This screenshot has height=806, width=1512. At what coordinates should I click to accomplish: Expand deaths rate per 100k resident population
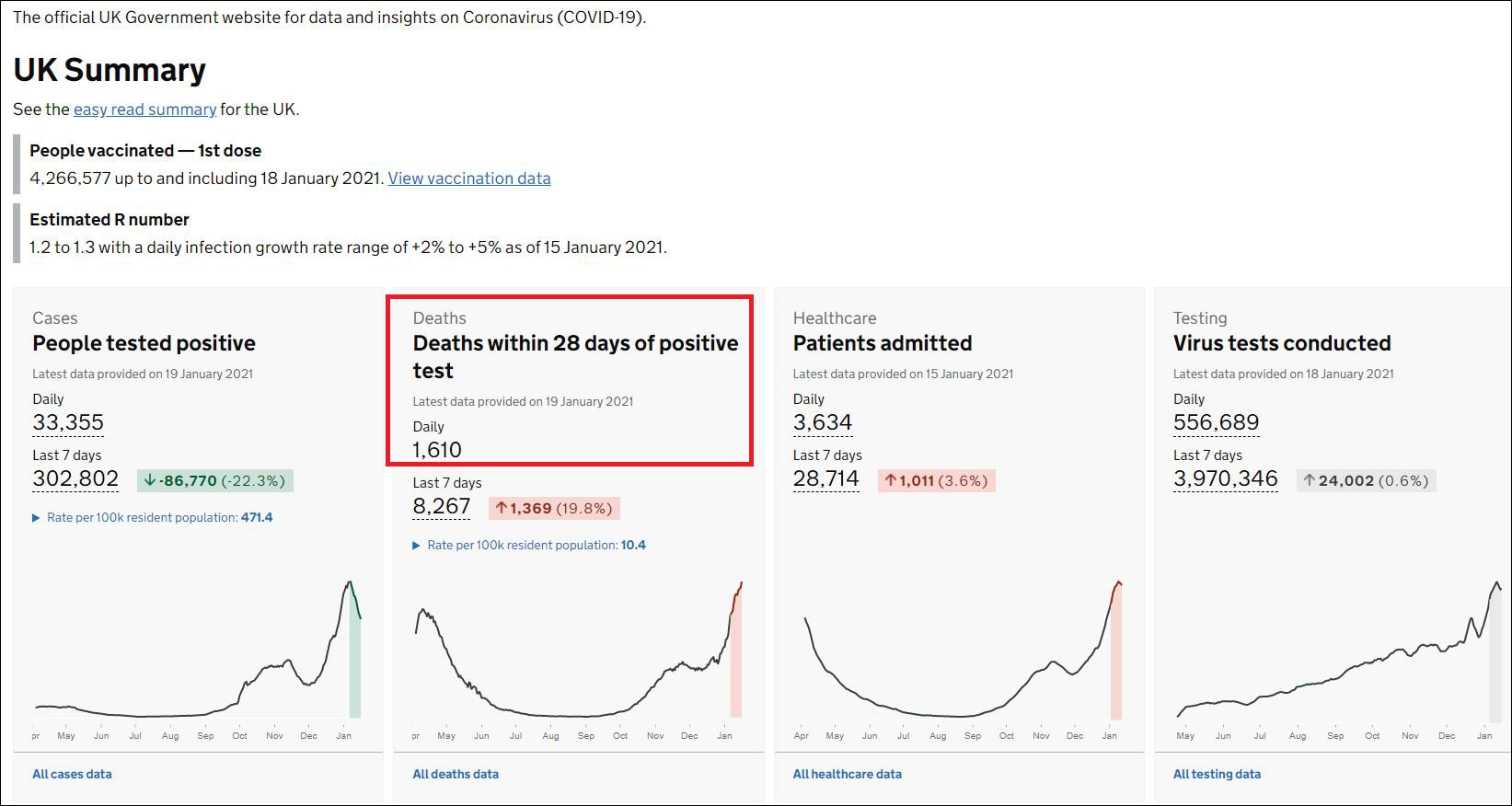click(529, 546)
